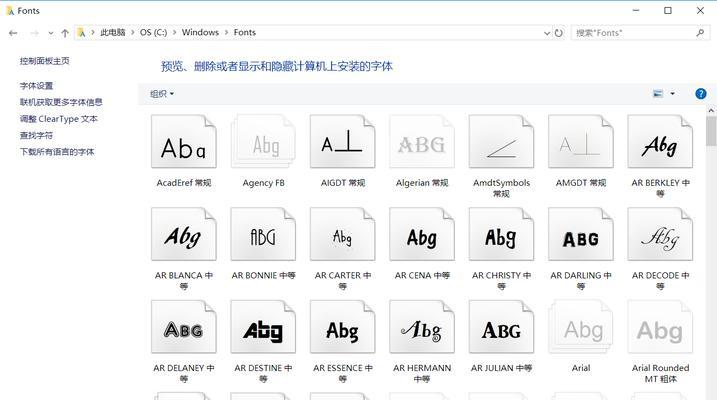Expand the address bar history dropdown
717x400 pixels.
[547, 33]
